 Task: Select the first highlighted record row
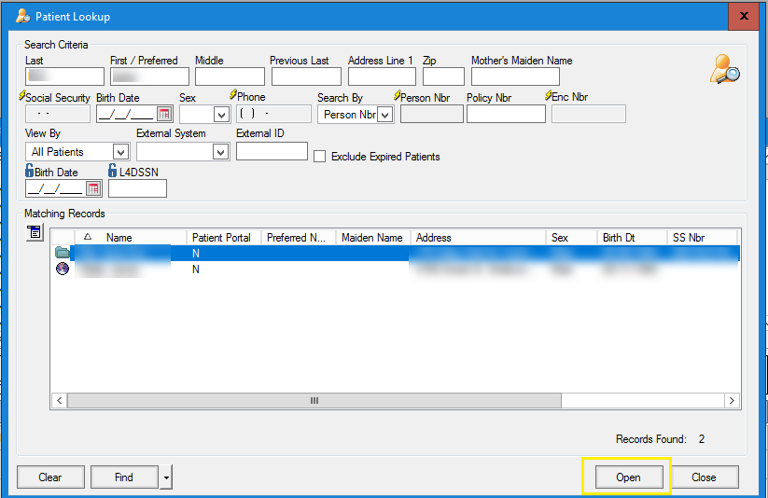395,253
